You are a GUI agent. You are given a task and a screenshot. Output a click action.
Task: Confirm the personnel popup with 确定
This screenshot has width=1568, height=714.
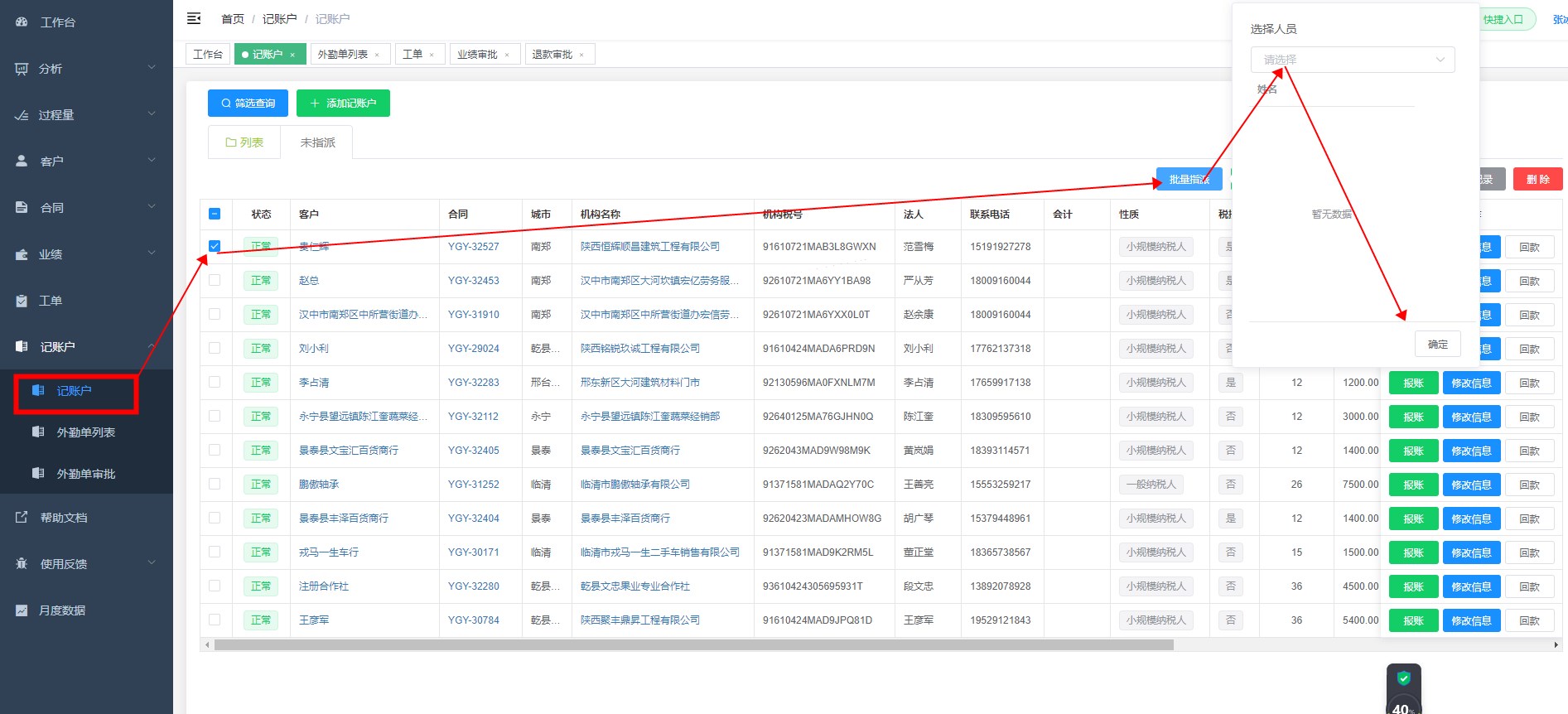click(1438, 344)
